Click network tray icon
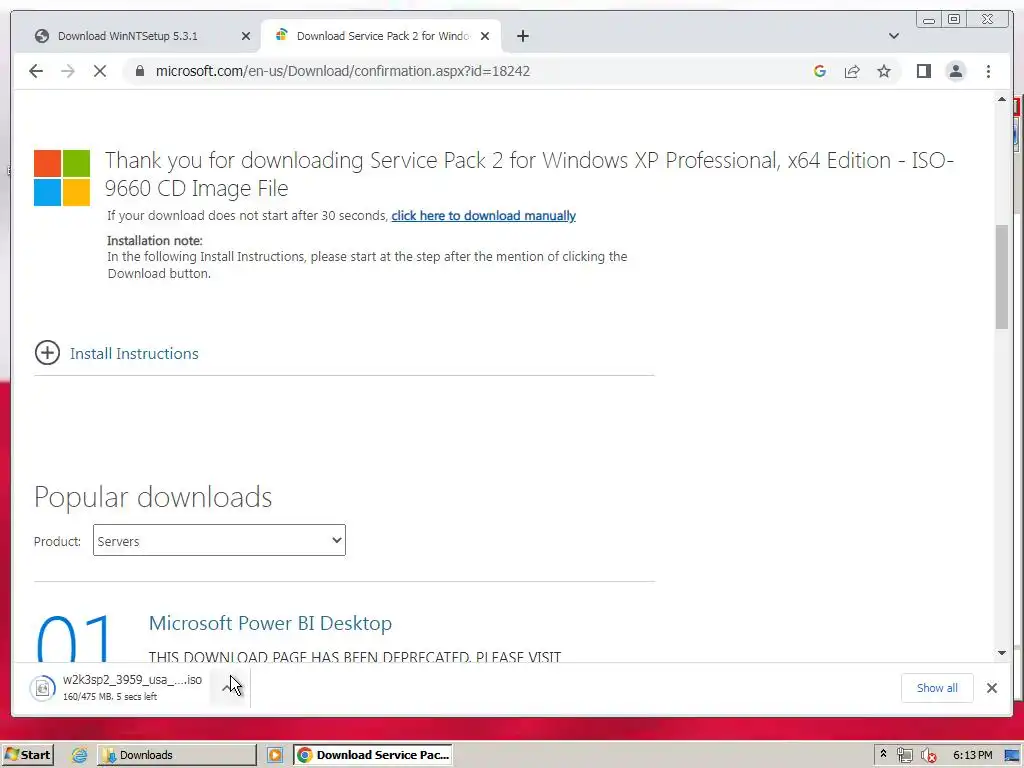Screen dimensions: 1024x768 click(904, 755)
